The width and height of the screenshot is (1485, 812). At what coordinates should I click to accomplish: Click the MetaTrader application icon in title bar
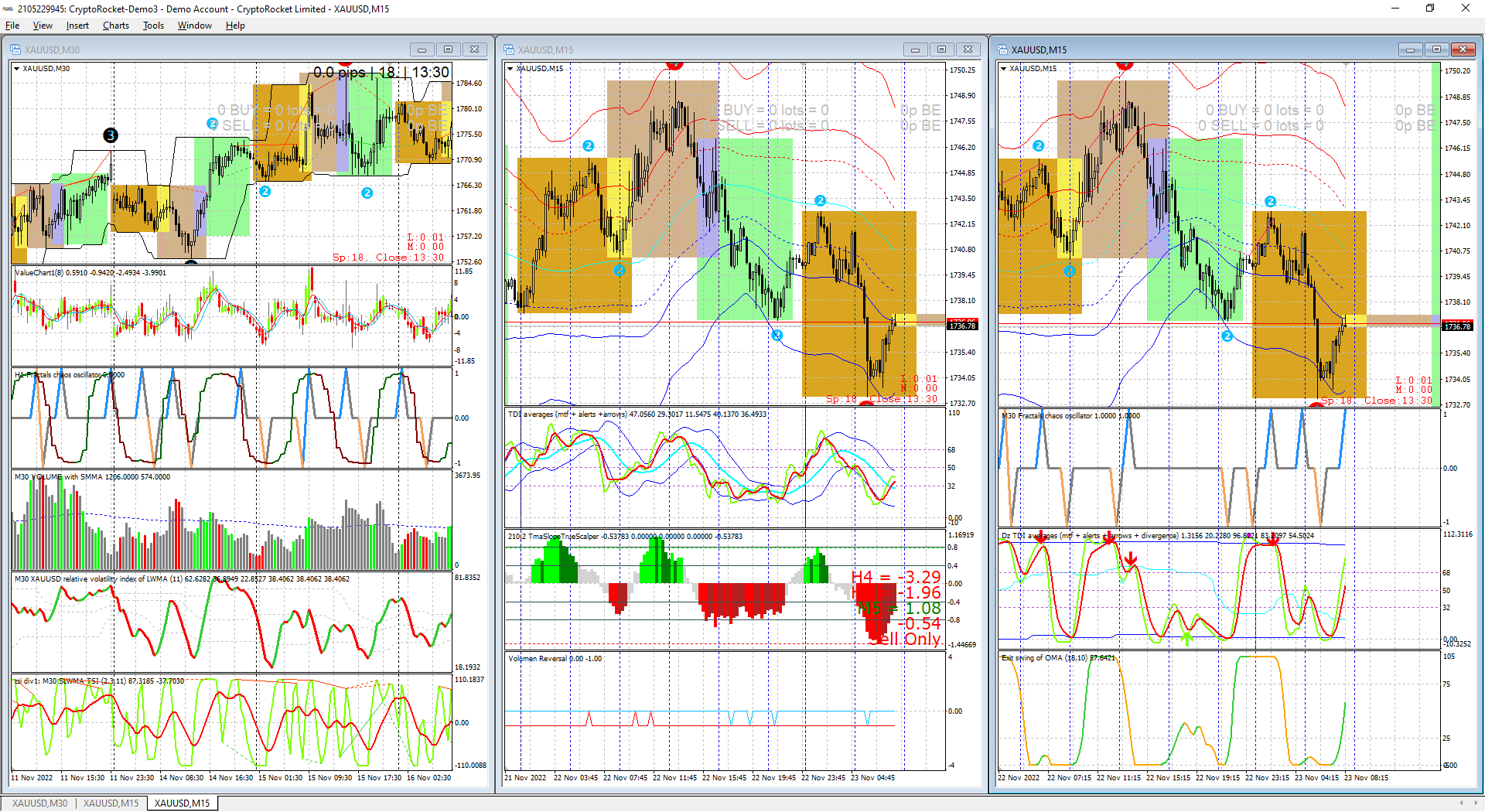(x=8, y=9)
